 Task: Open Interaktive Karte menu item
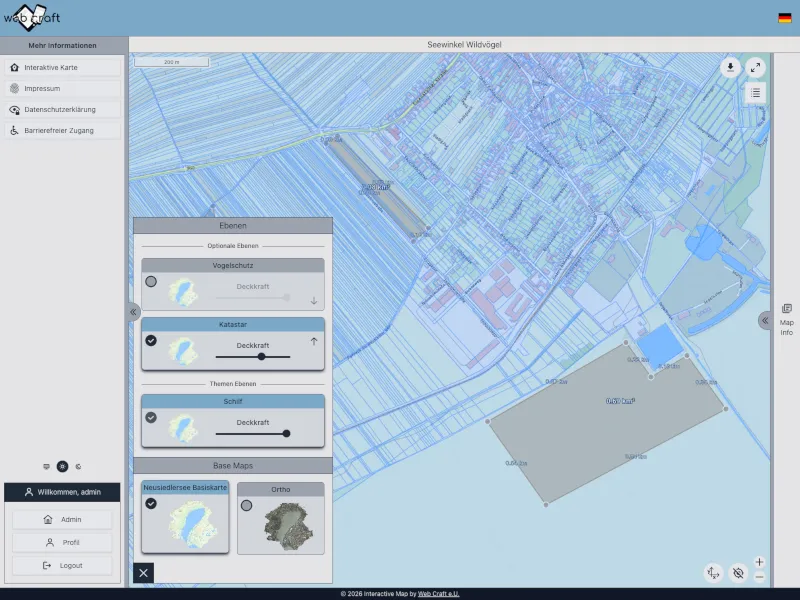[64, 67]
